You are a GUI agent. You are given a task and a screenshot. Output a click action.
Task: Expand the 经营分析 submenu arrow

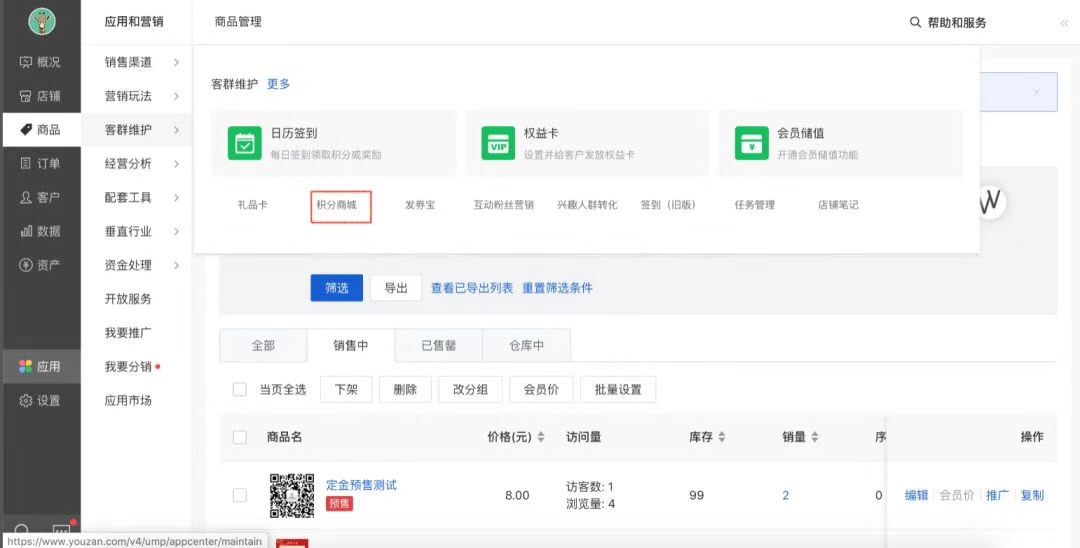coord(176,163)
